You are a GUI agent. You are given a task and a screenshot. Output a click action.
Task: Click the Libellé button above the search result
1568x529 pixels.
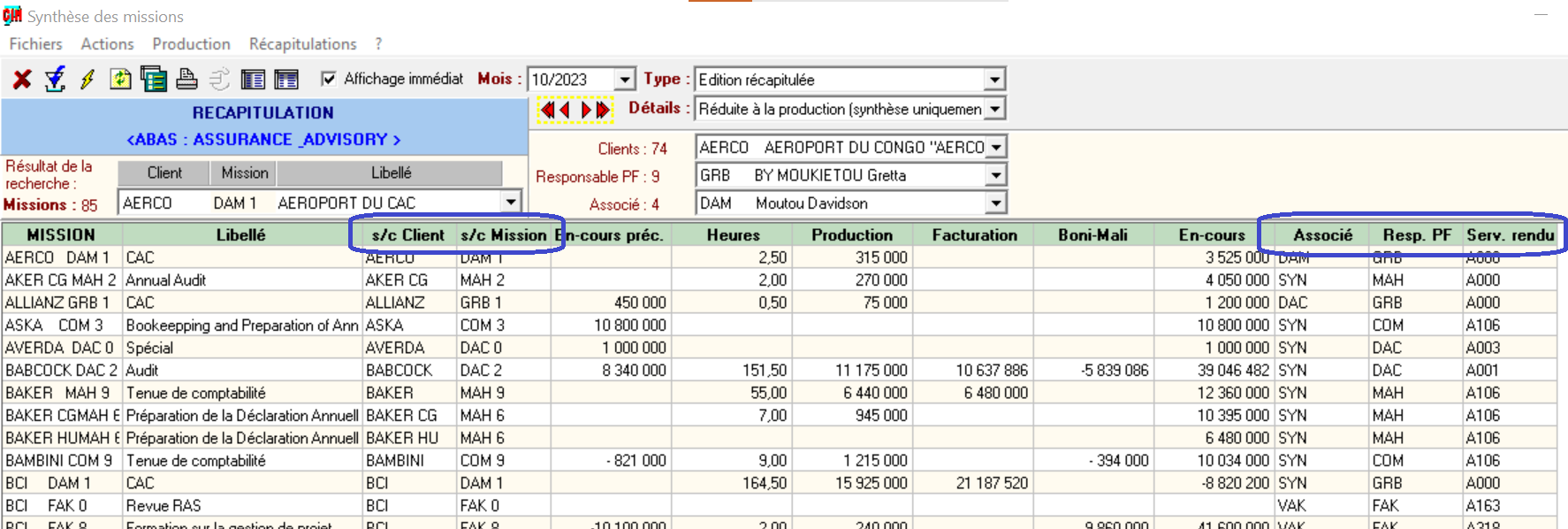point(391,172)
